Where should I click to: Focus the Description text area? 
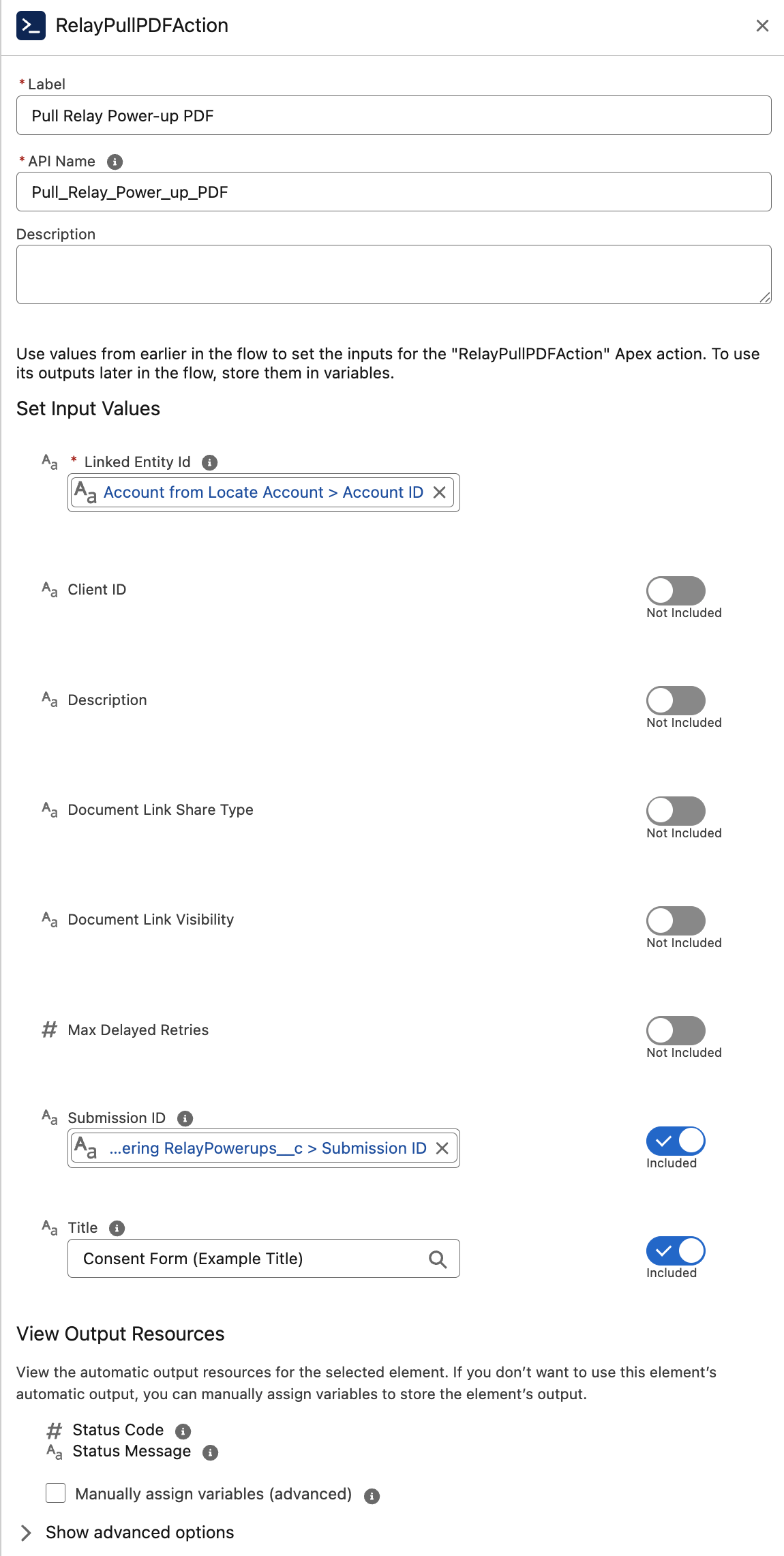[x=393, y=274]
